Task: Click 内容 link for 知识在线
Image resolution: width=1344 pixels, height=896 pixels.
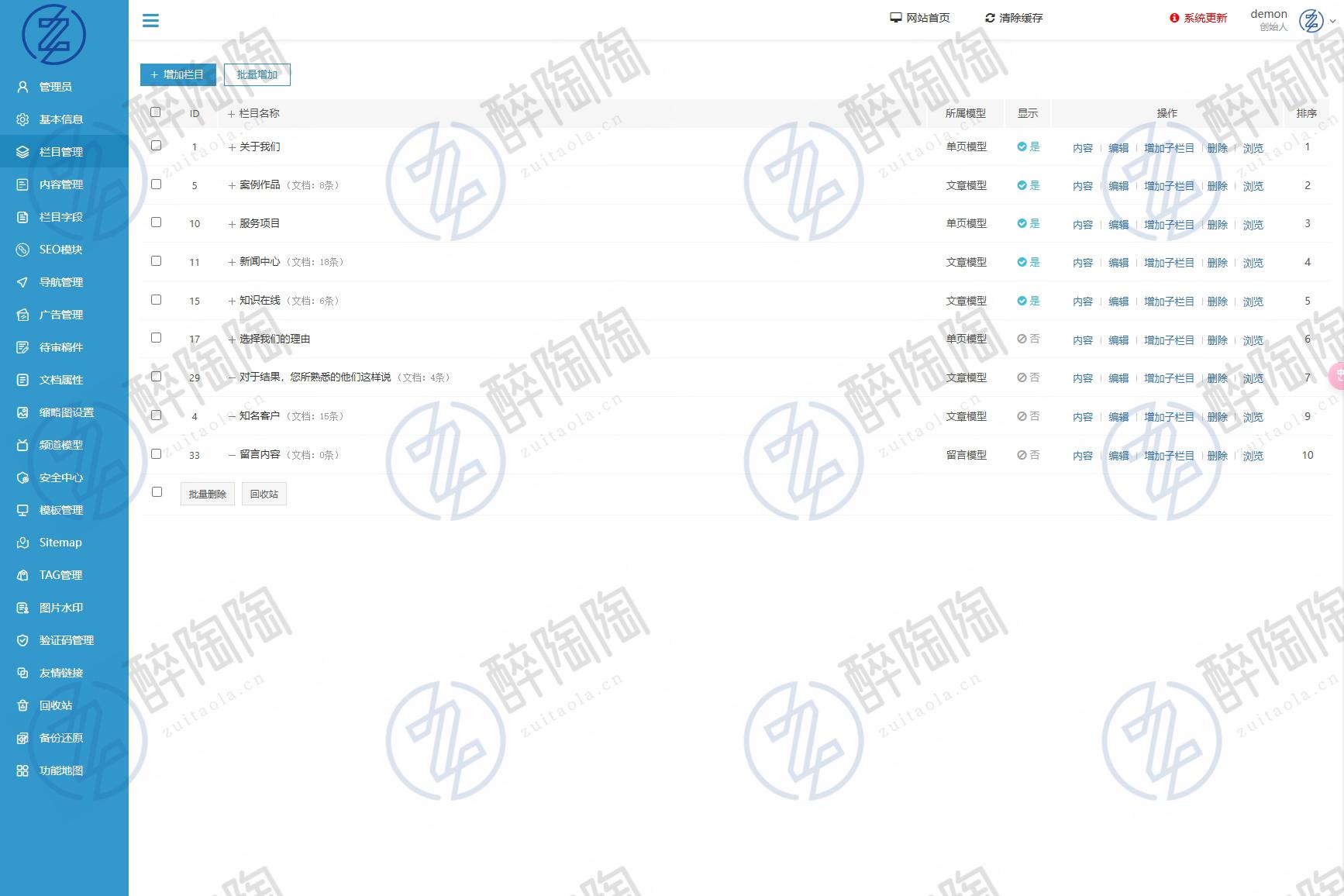Action: point(1083,302)
